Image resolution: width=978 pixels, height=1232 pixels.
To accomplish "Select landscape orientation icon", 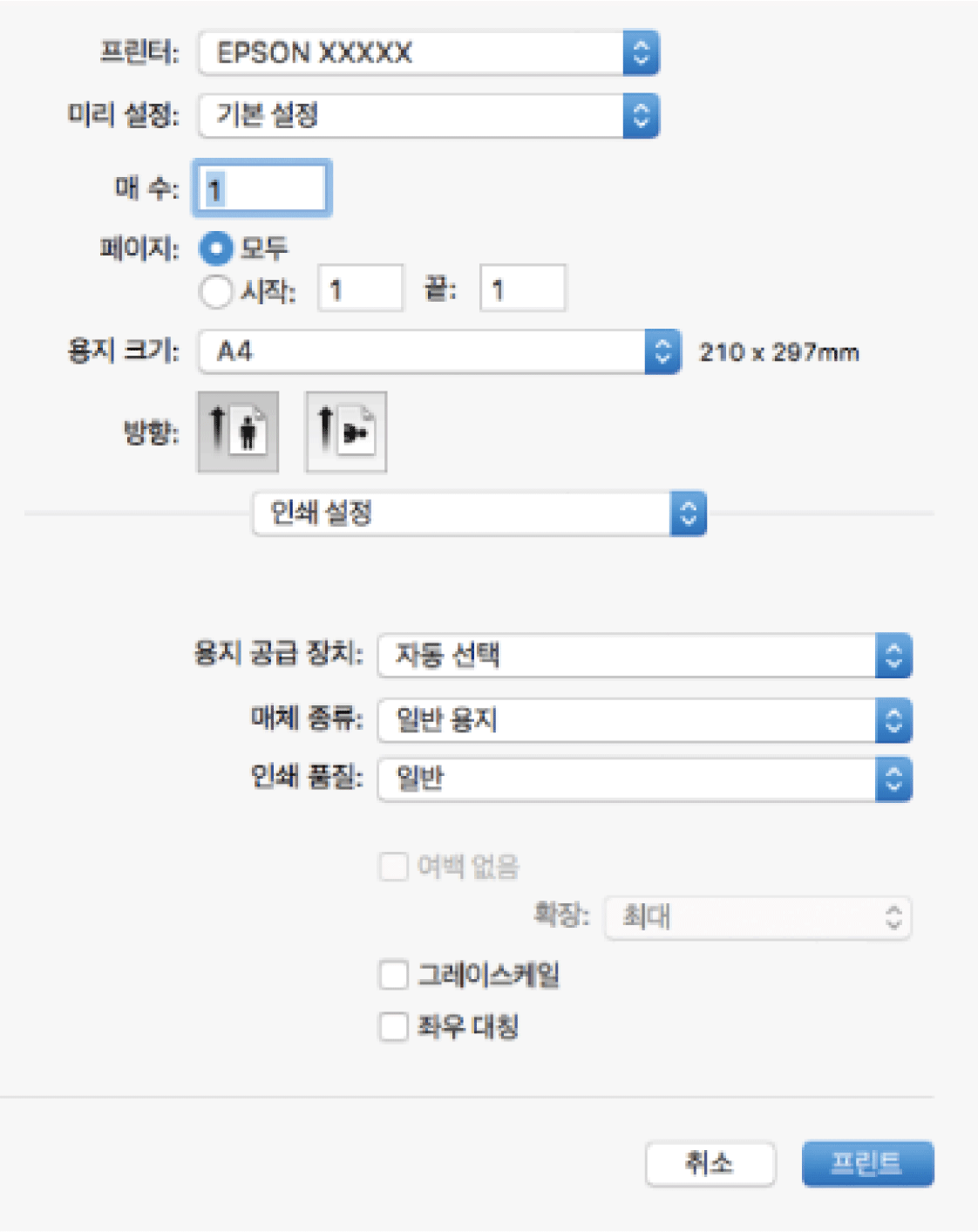I will coord(346,432).
